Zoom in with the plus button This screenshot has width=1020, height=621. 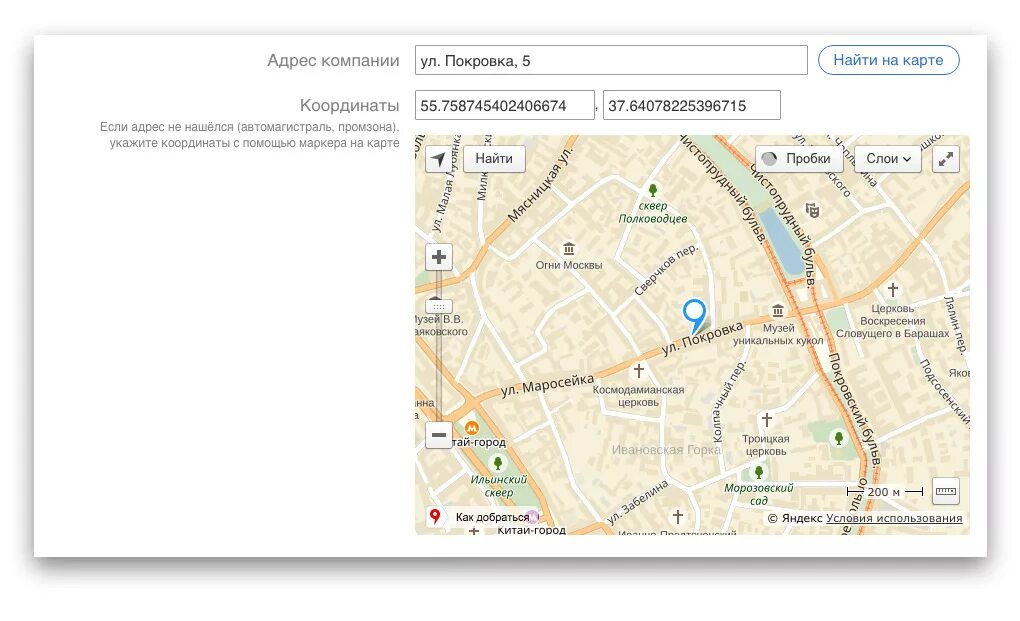coord(438,257)
